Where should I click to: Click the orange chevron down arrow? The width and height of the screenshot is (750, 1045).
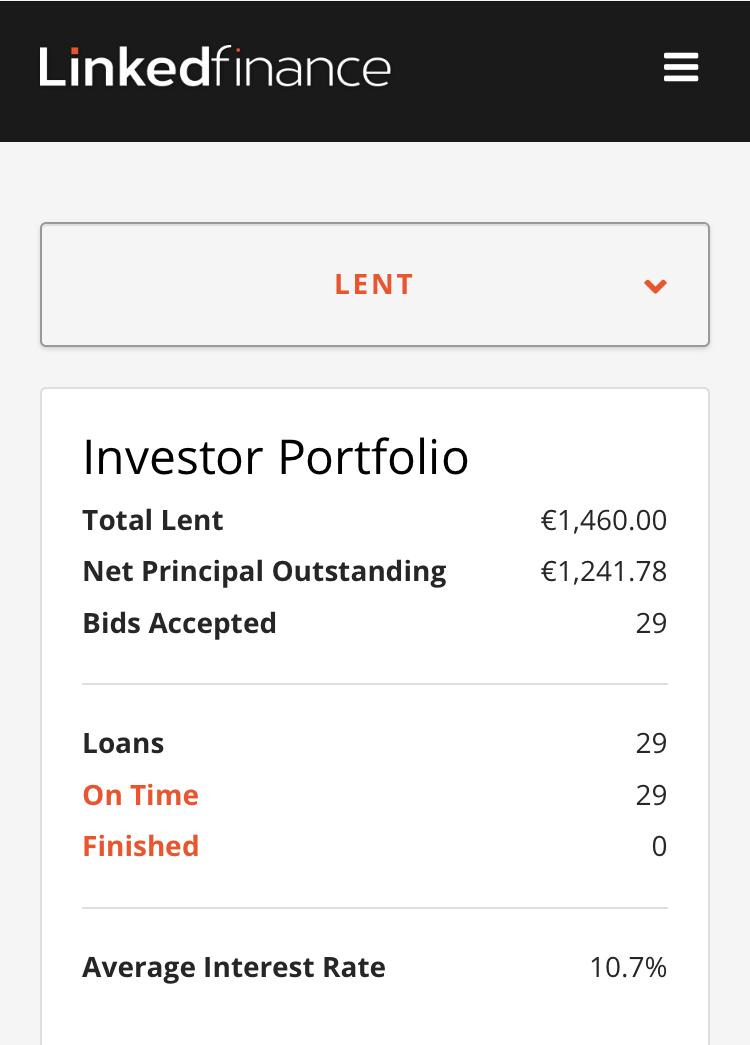pos(655,287)
